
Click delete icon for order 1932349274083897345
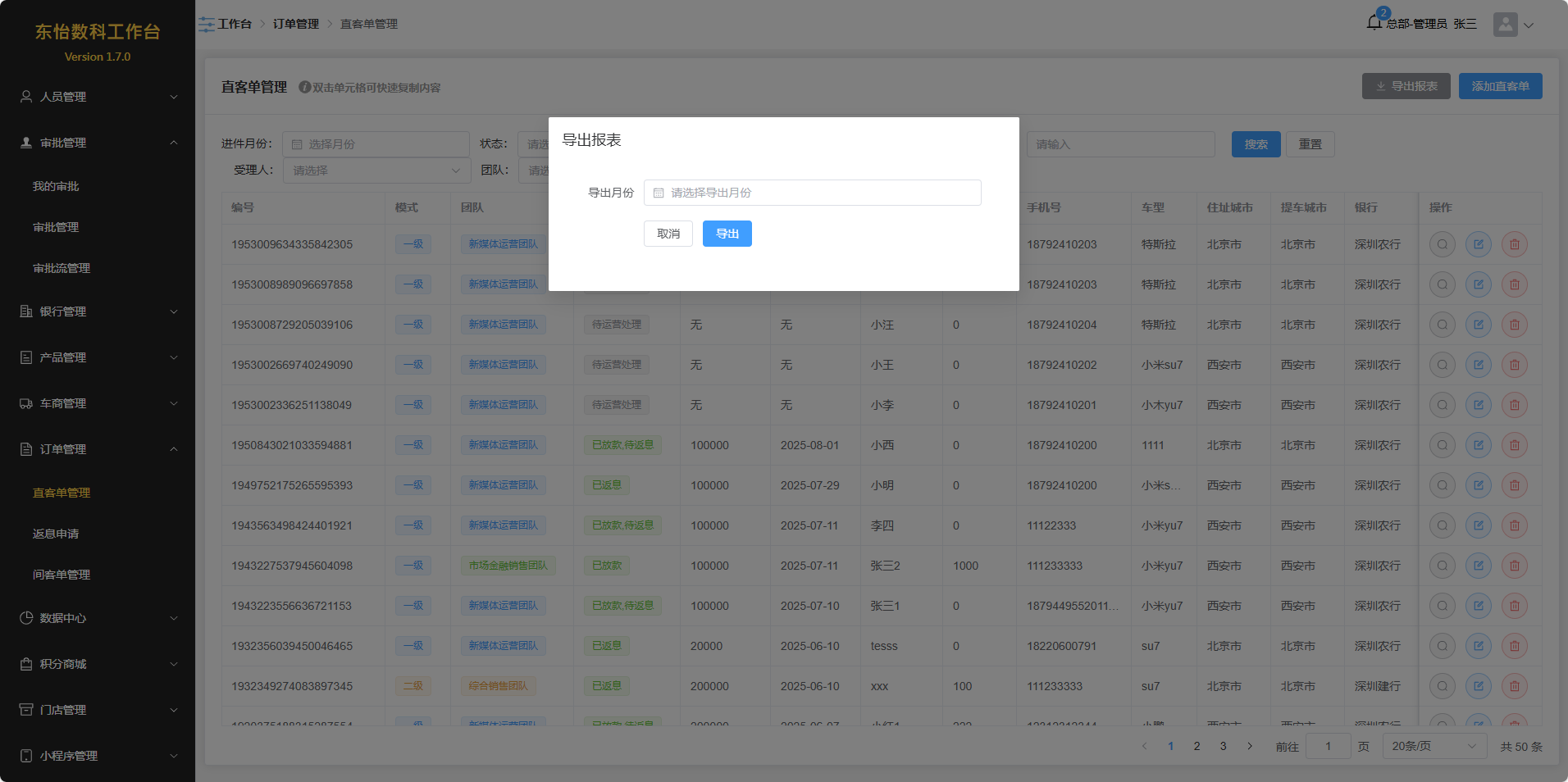[1514, 686]
